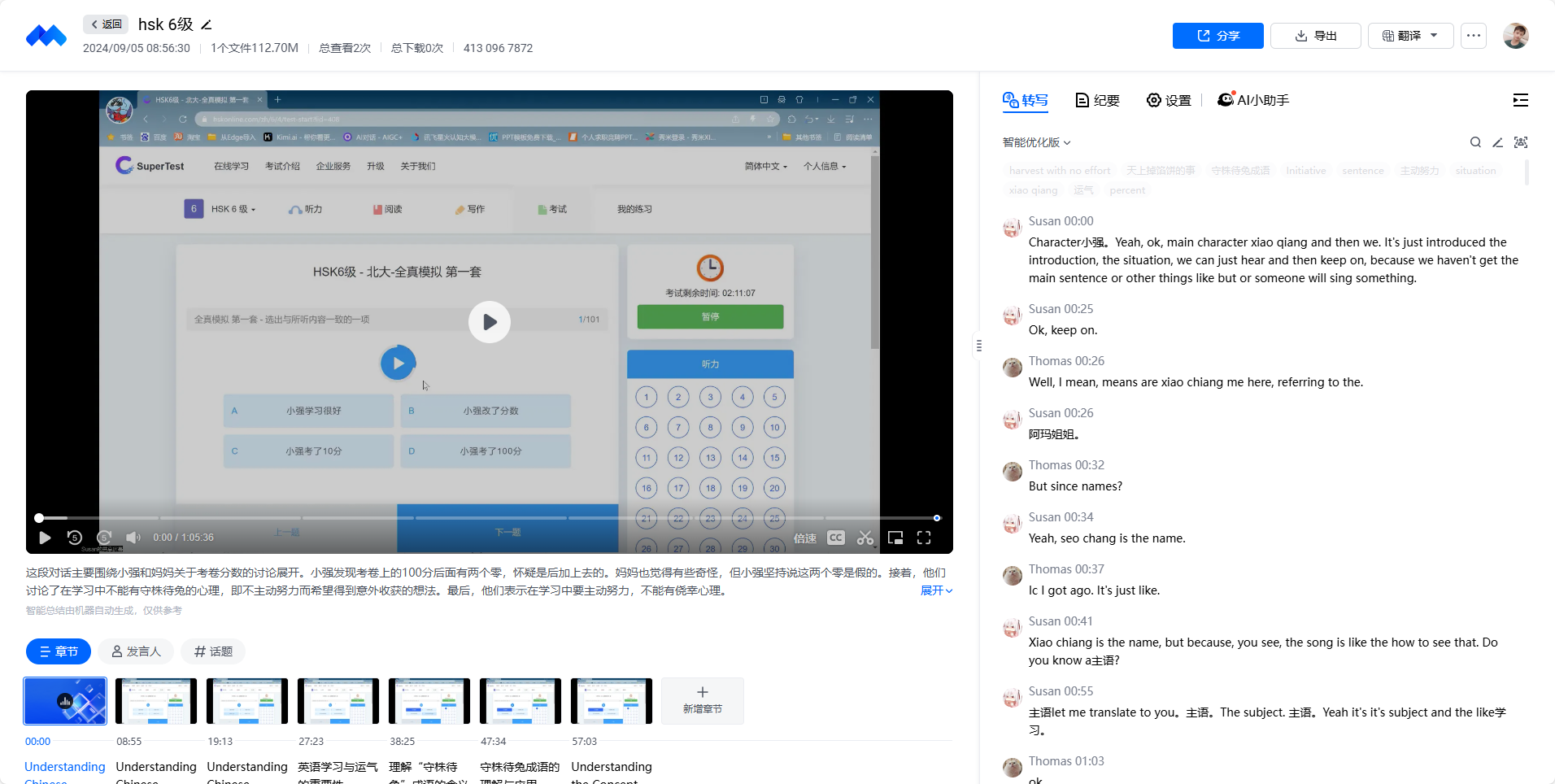Image resolution: width=1555 pixels, height=784 pixels.
Task: Rewind the video 5 seconds
Action: coord(75,538)
